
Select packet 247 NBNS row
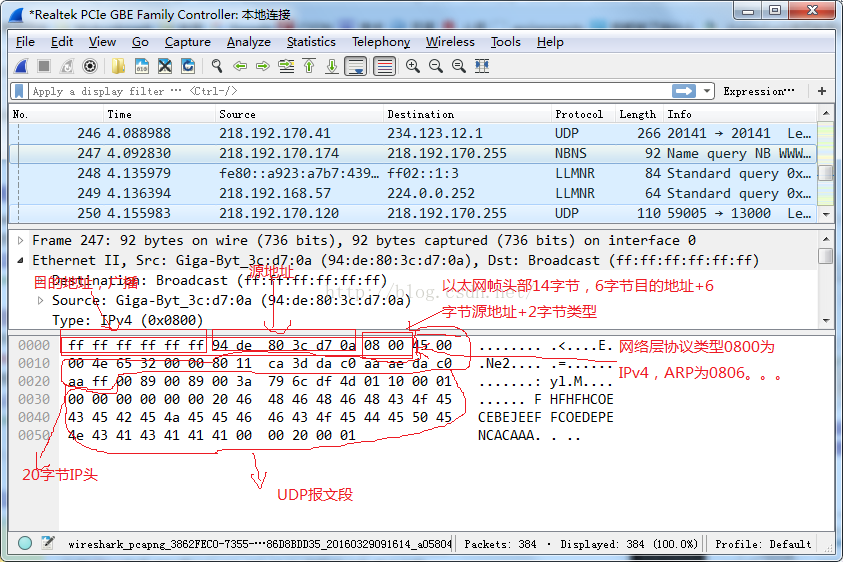[x=413, y=153]
